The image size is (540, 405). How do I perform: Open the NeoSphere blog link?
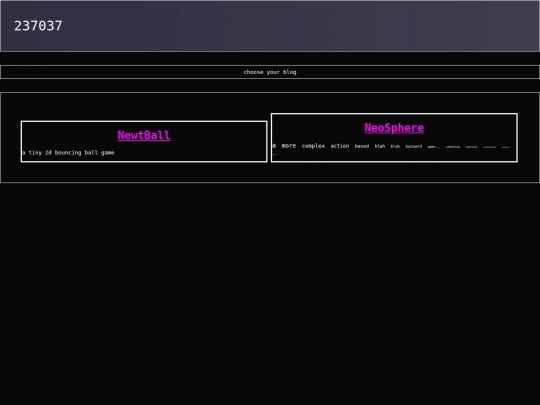pos(394,128)
